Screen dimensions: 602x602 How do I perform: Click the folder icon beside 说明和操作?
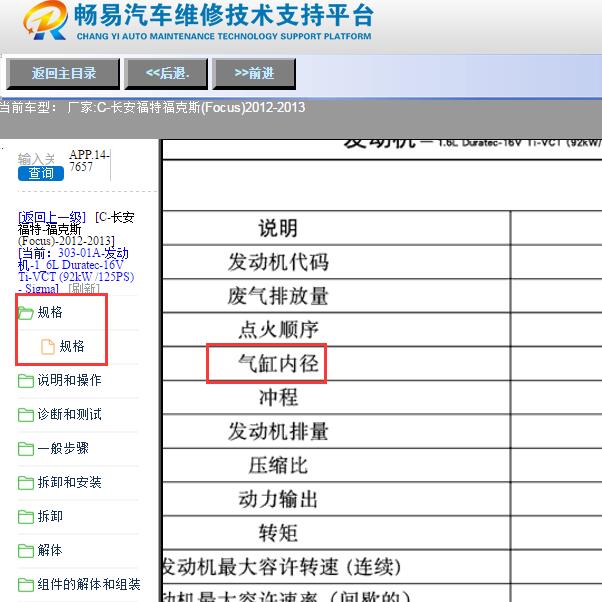pyautogui.click(x=26, y=381)
